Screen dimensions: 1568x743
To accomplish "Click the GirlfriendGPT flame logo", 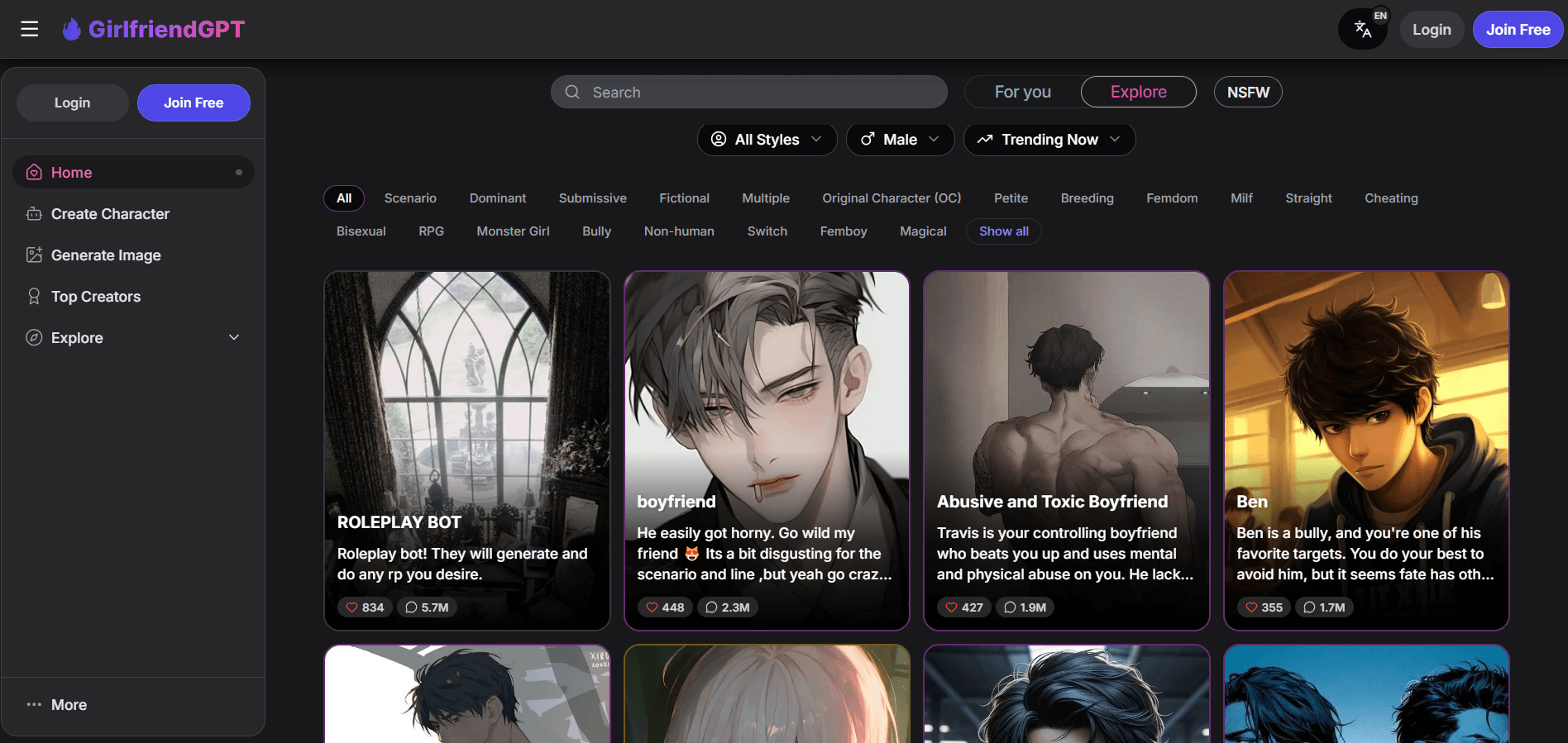I will tap(72, 29).
